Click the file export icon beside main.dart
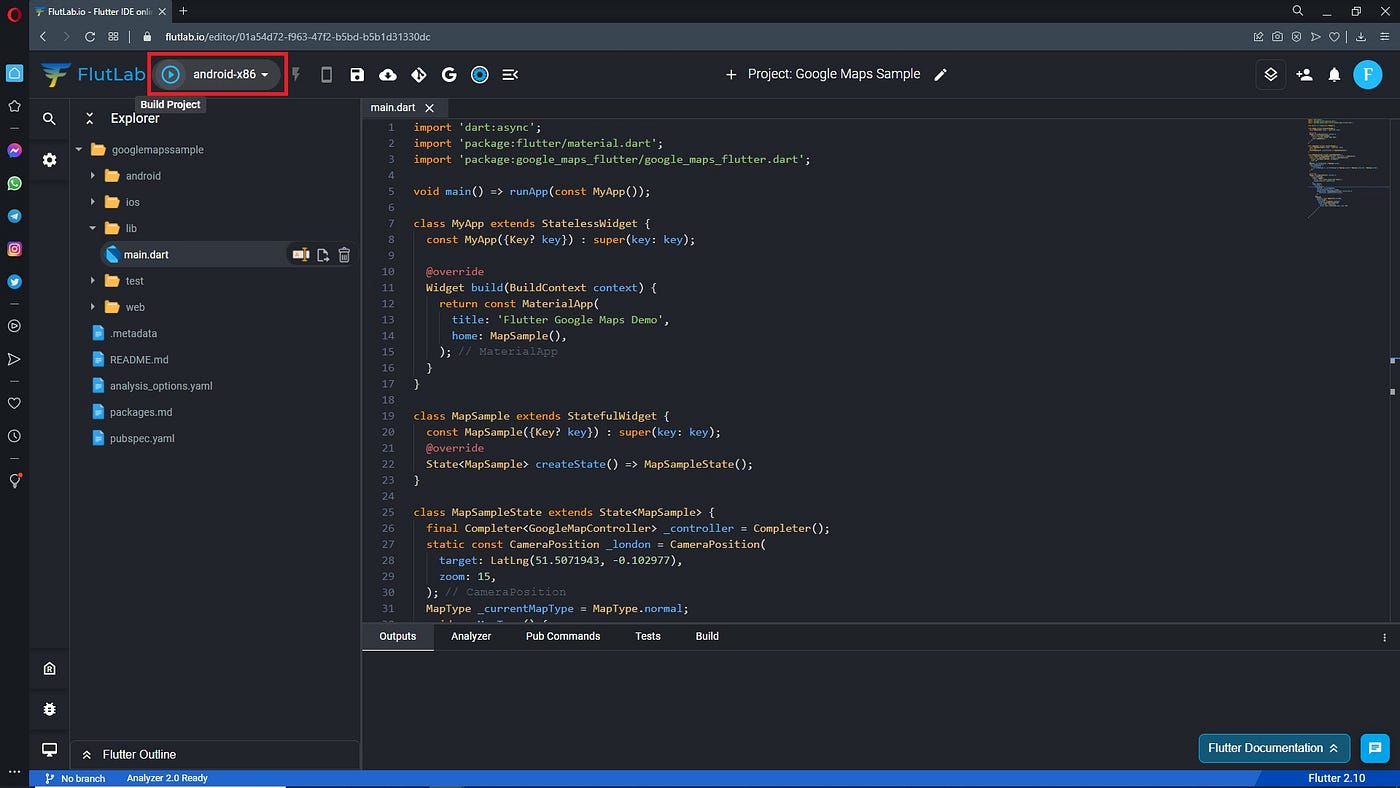 pos(323,255)
